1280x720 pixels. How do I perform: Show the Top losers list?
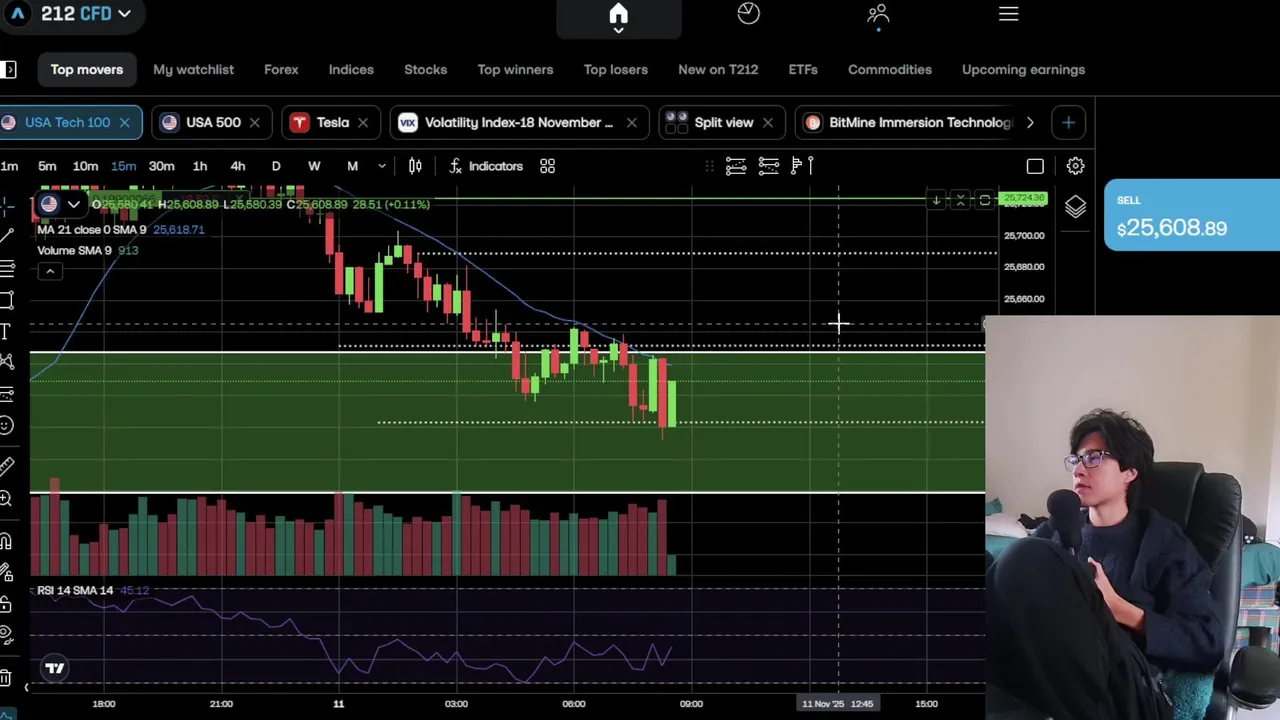click(615, 70)
